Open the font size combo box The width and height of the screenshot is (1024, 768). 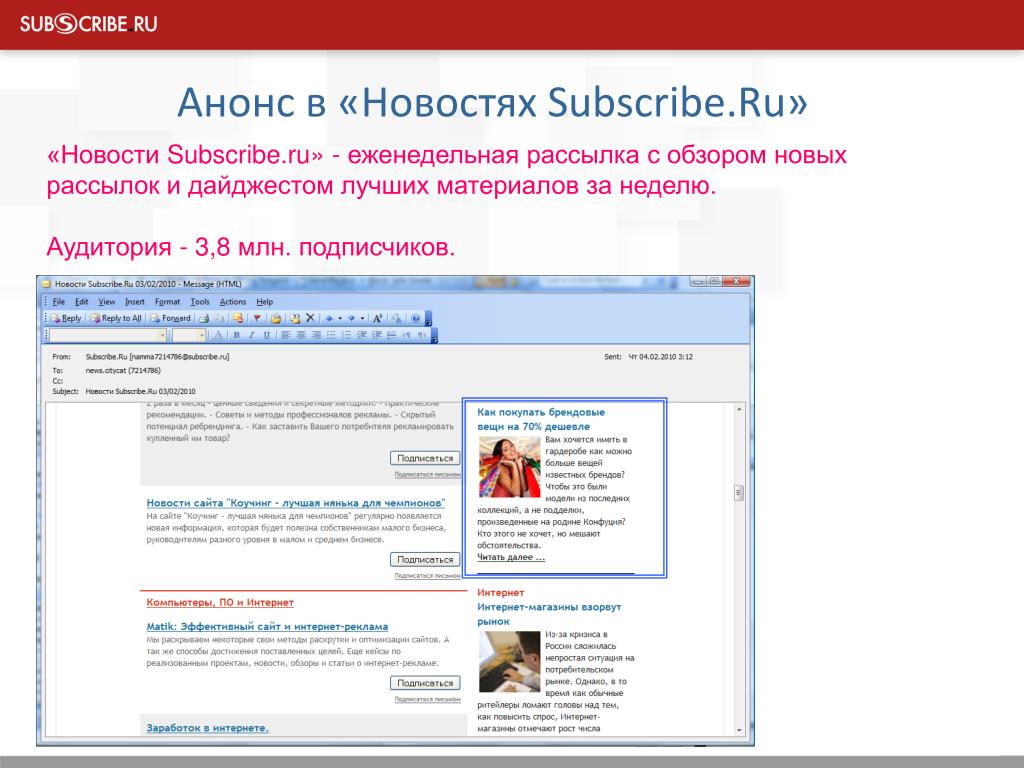click(x=189, y=335)
